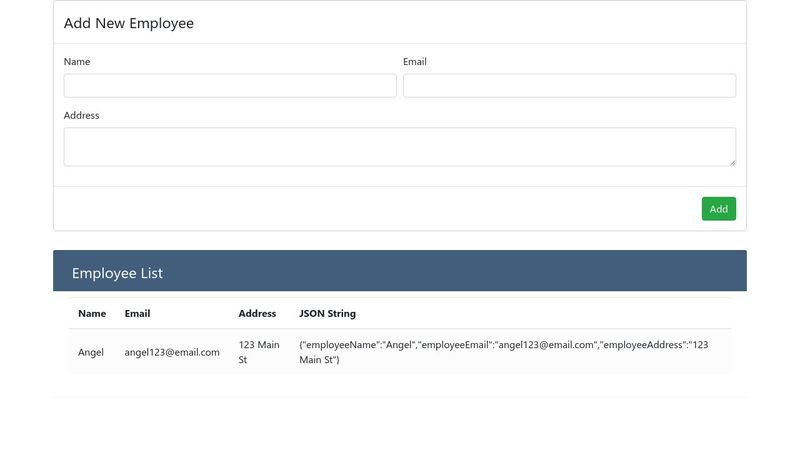800x450 pixels.
Task: Select the Address column header in the table
Action: pos(257,314)
